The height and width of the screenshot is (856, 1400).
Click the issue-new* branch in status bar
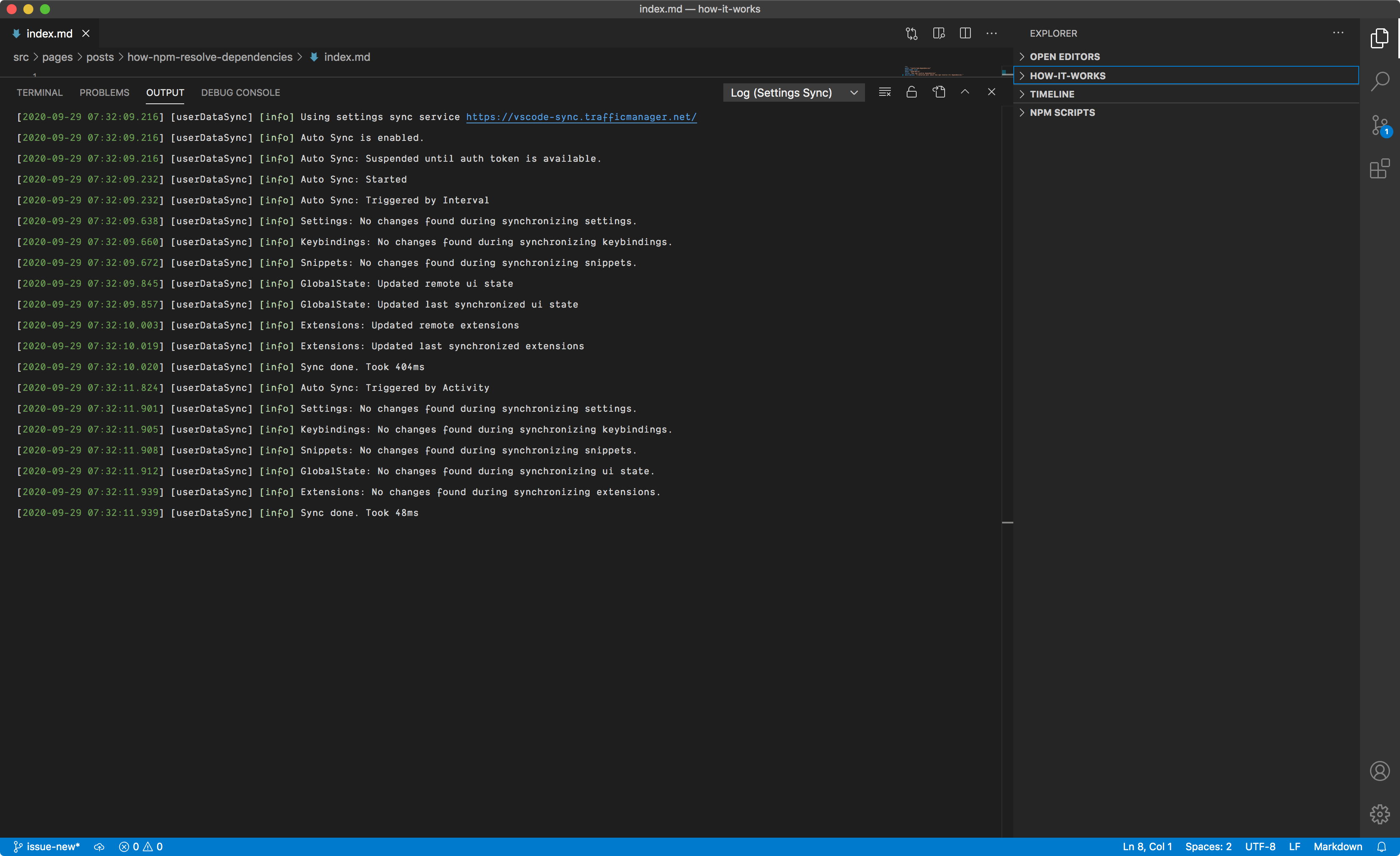tap(47, 846)
